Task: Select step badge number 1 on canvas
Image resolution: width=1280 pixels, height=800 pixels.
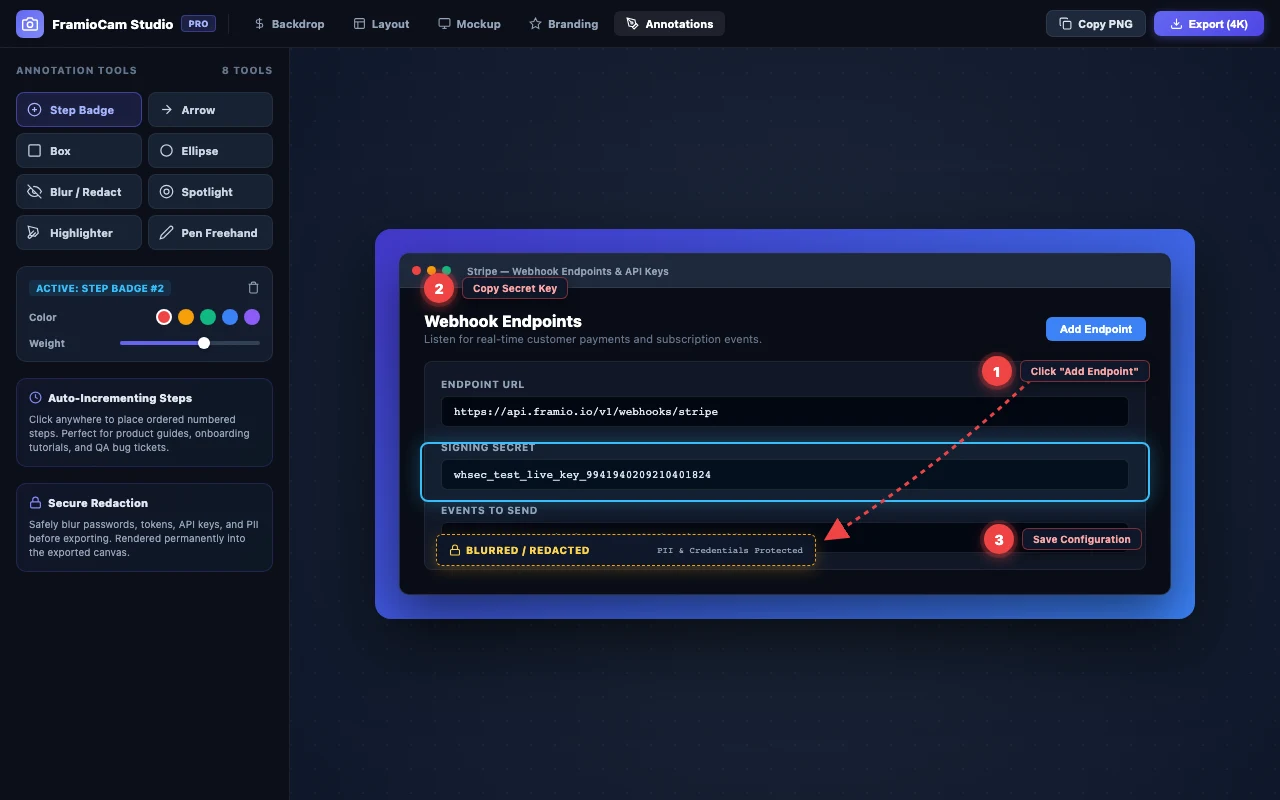Action: (996, 372)
